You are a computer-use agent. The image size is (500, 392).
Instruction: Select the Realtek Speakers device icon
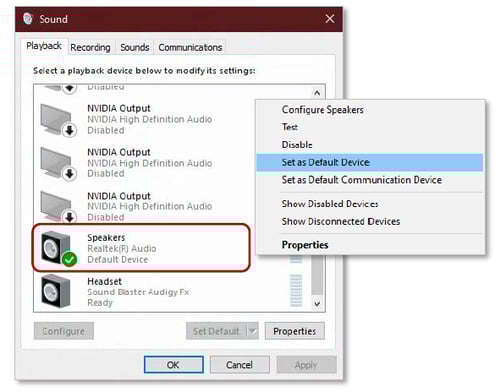click(x=58, y=248)
